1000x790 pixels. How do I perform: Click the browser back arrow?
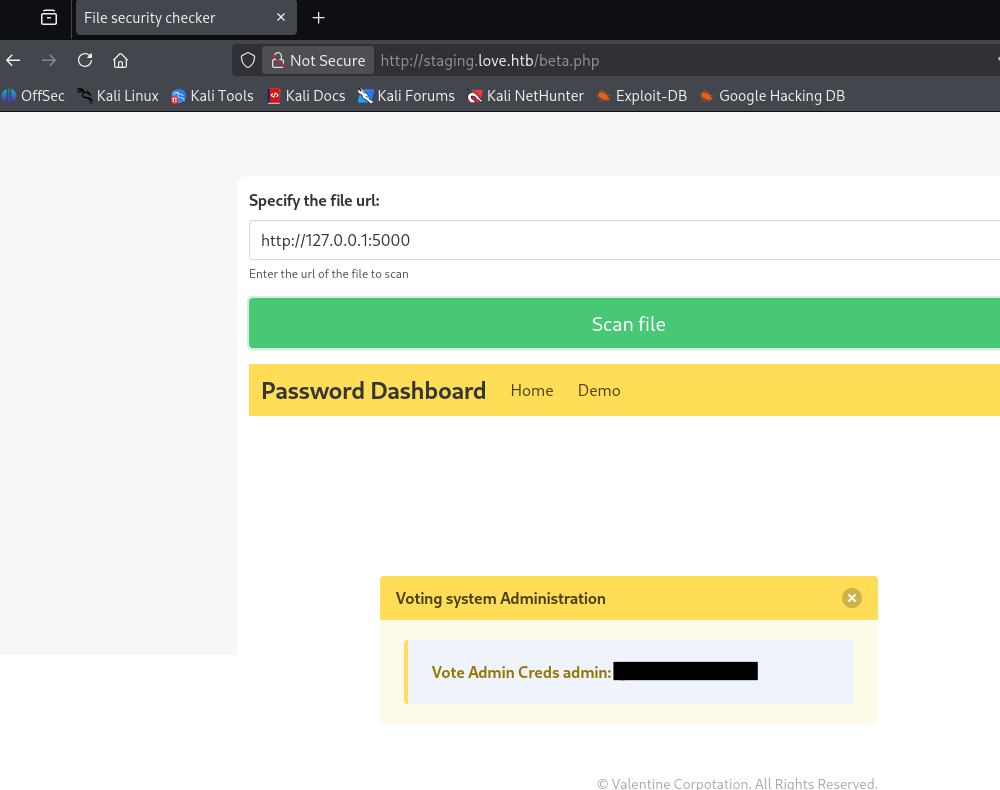pyautogui.click(x=14, y=60)
